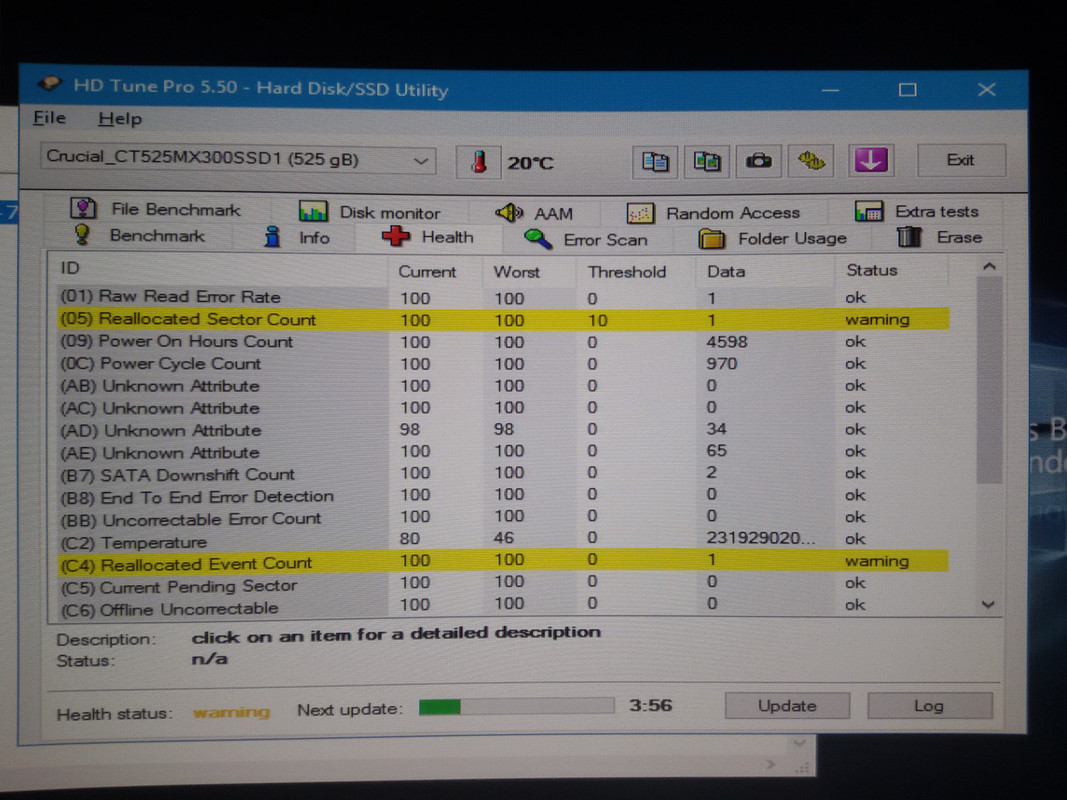The image size is (1067, 800).
Task: Click the scroll up arrow of attribute list
Action: [x=989, y=267]
